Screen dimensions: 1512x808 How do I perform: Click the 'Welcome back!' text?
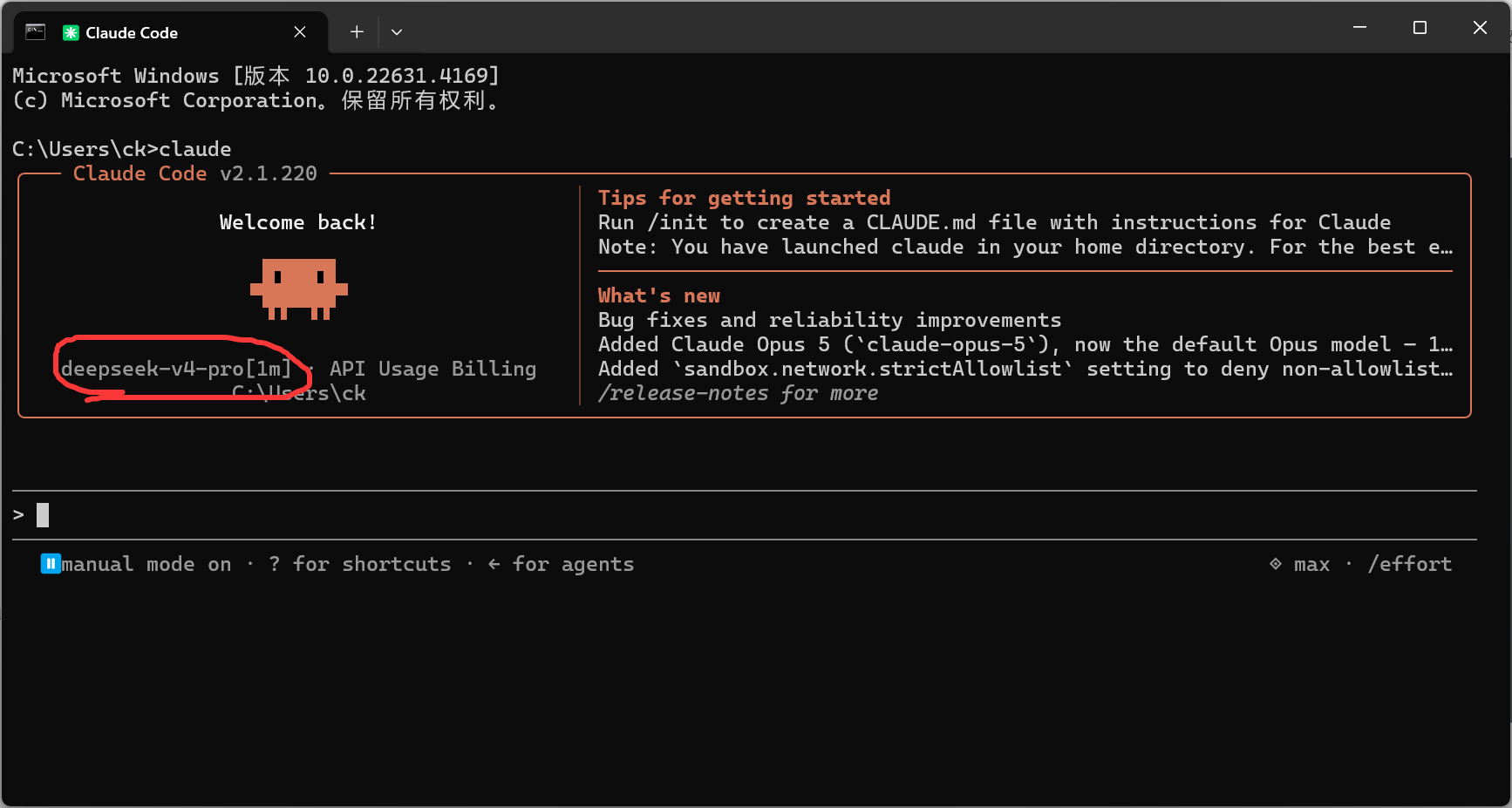click(298, 222)
